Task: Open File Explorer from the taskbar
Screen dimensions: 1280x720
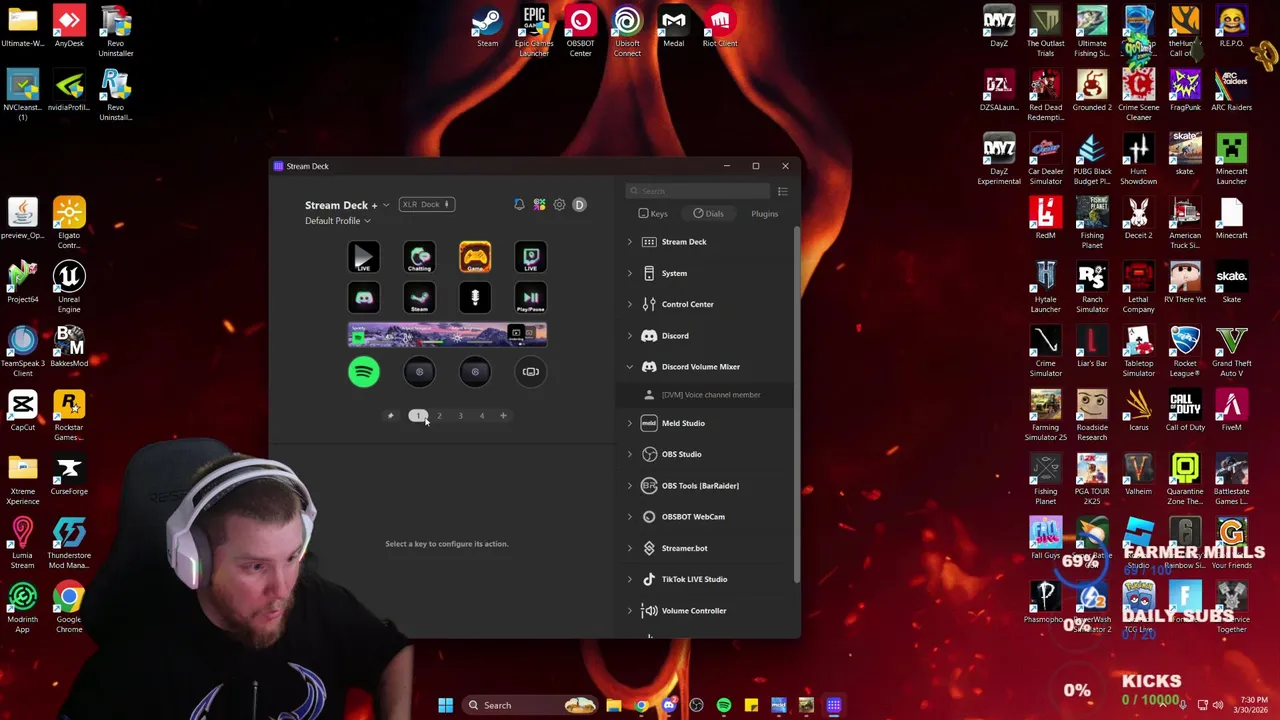Action: (613, 705)
